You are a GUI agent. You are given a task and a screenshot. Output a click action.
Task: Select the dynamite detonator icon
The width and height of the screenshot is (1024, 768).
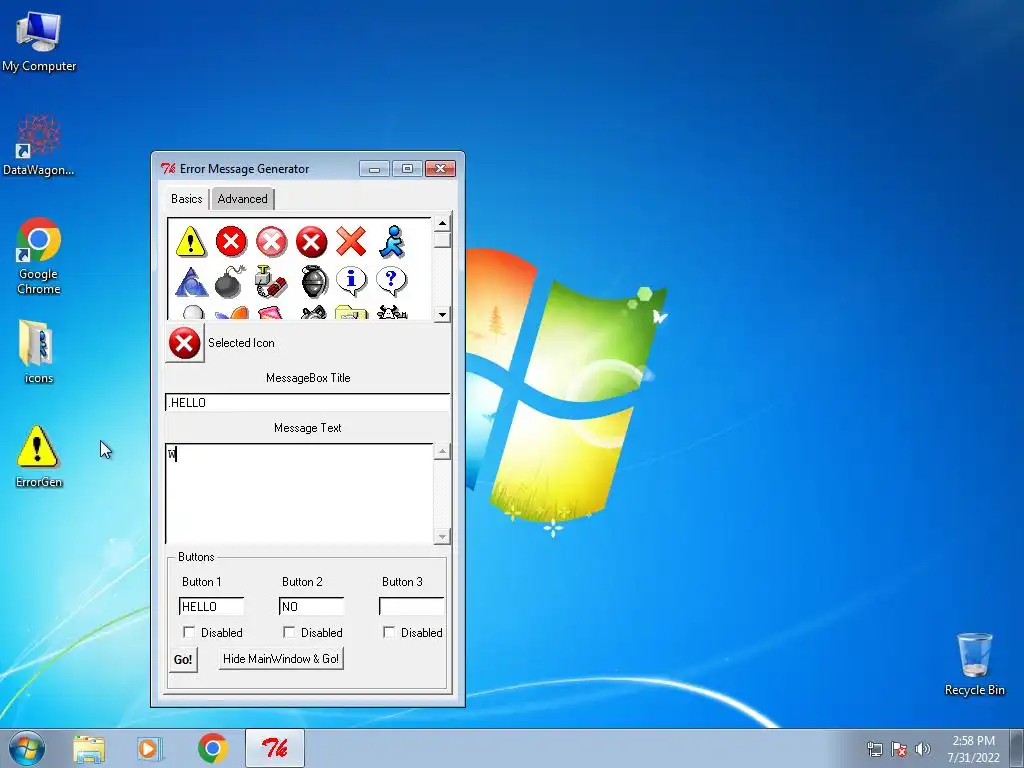pyautogui.click(x=271, y=282)
